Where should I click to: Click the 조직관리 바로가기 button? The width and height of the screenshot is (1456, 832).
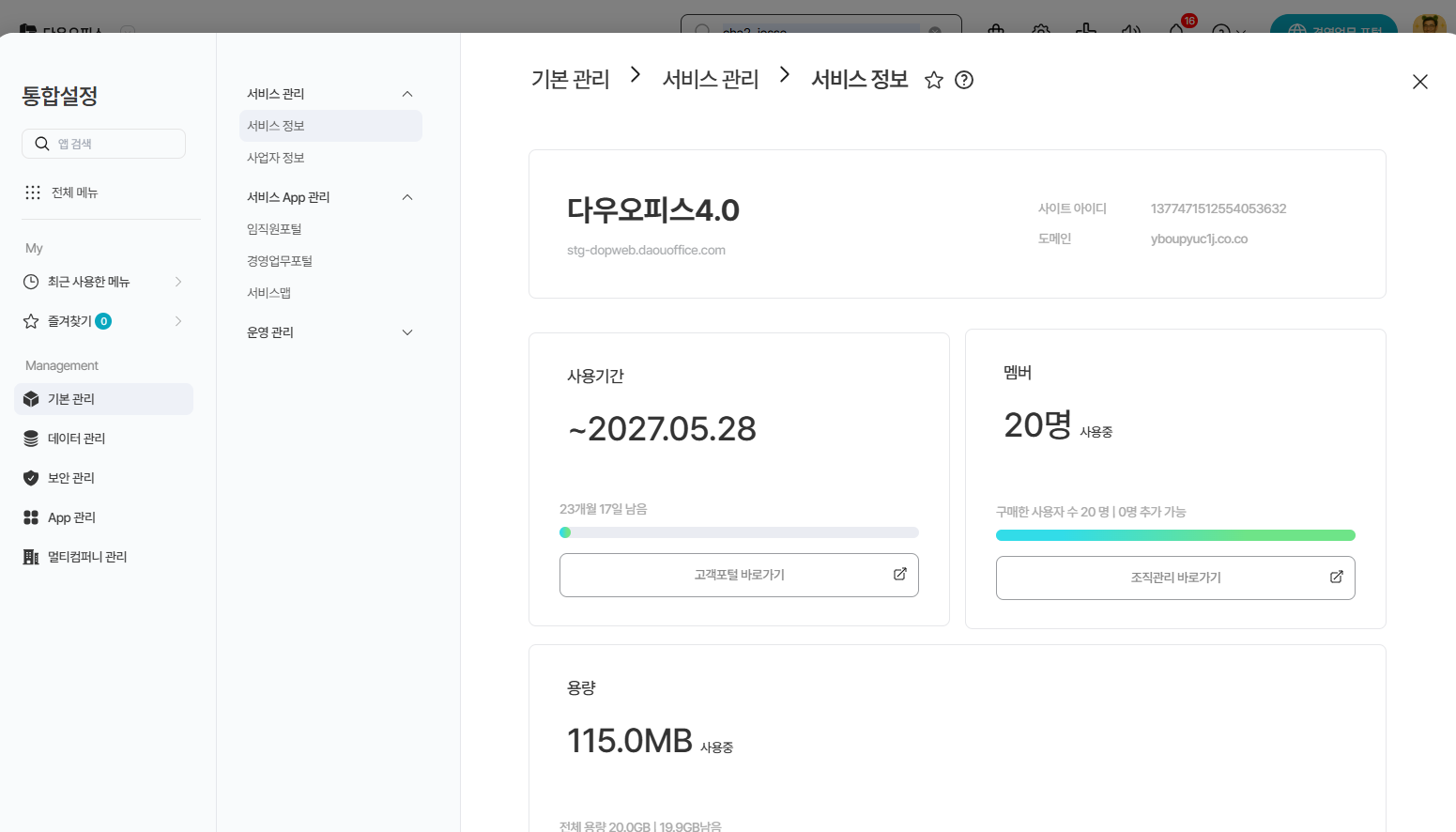tap(1175, 578)
